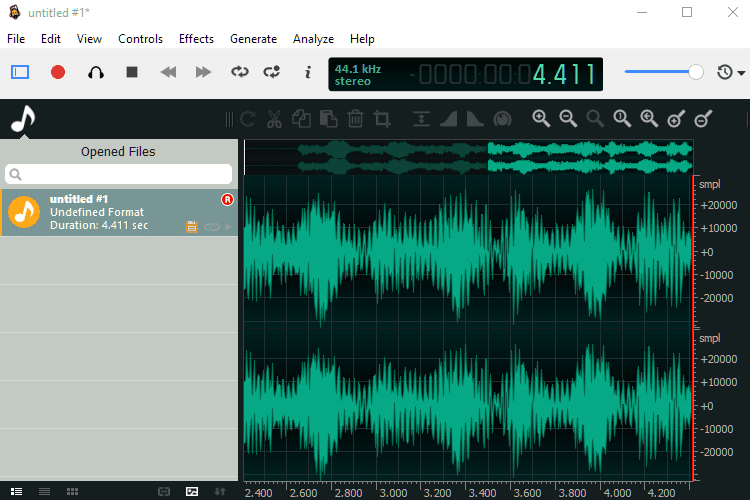Toggle loop playback
Screen dimensions: 750x500
tap(240, 72)
